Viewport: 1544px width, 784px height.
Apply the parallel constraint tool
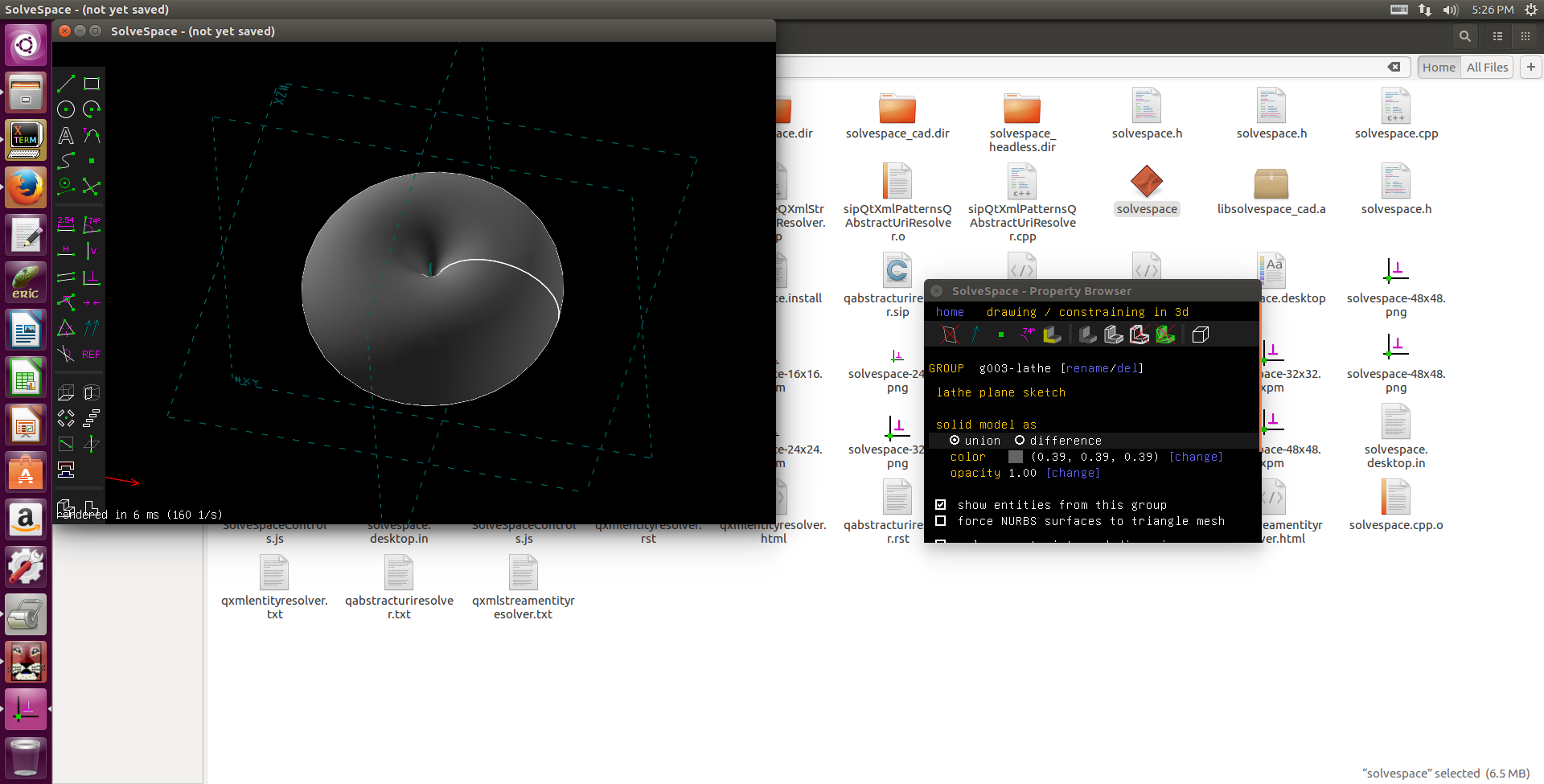(66, 277)
